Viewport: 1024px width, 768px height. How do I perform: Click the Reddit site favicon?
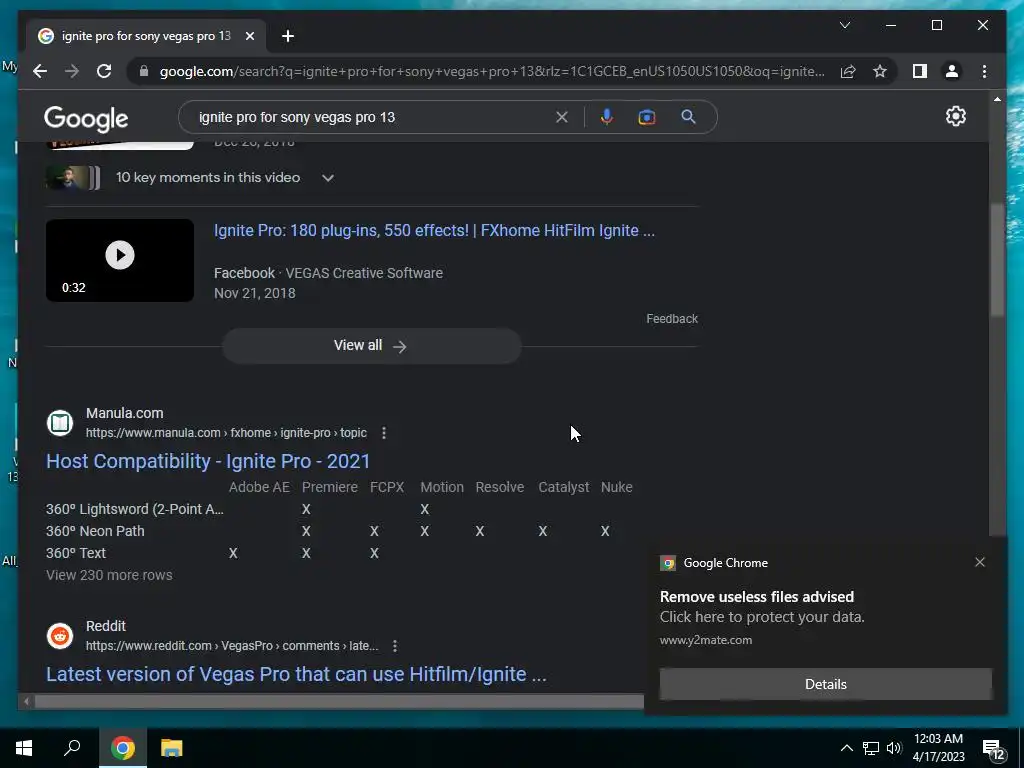point(60,635)
